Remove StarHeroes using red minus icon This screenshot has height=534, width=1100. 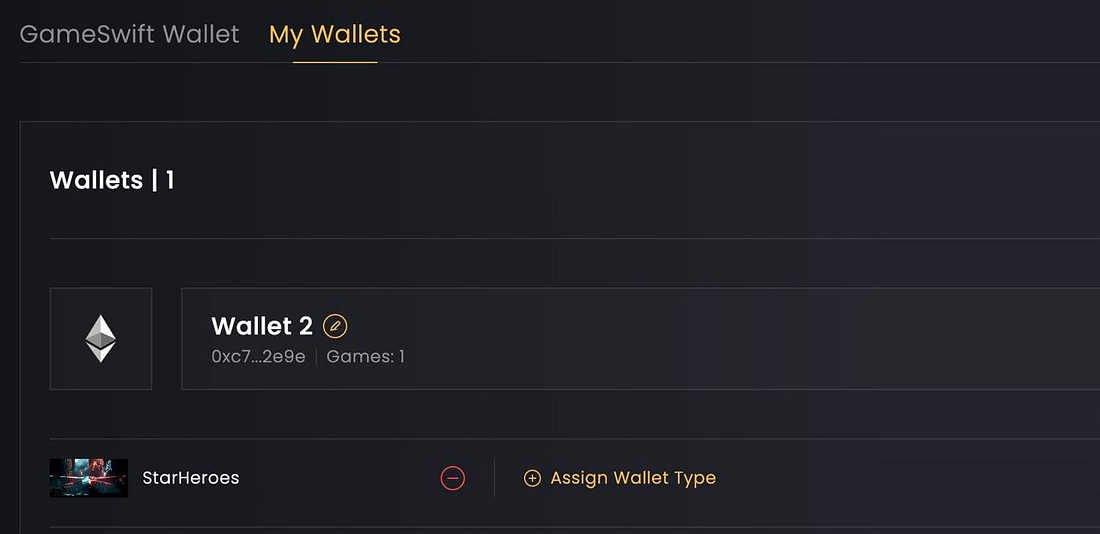coord(452,478)
